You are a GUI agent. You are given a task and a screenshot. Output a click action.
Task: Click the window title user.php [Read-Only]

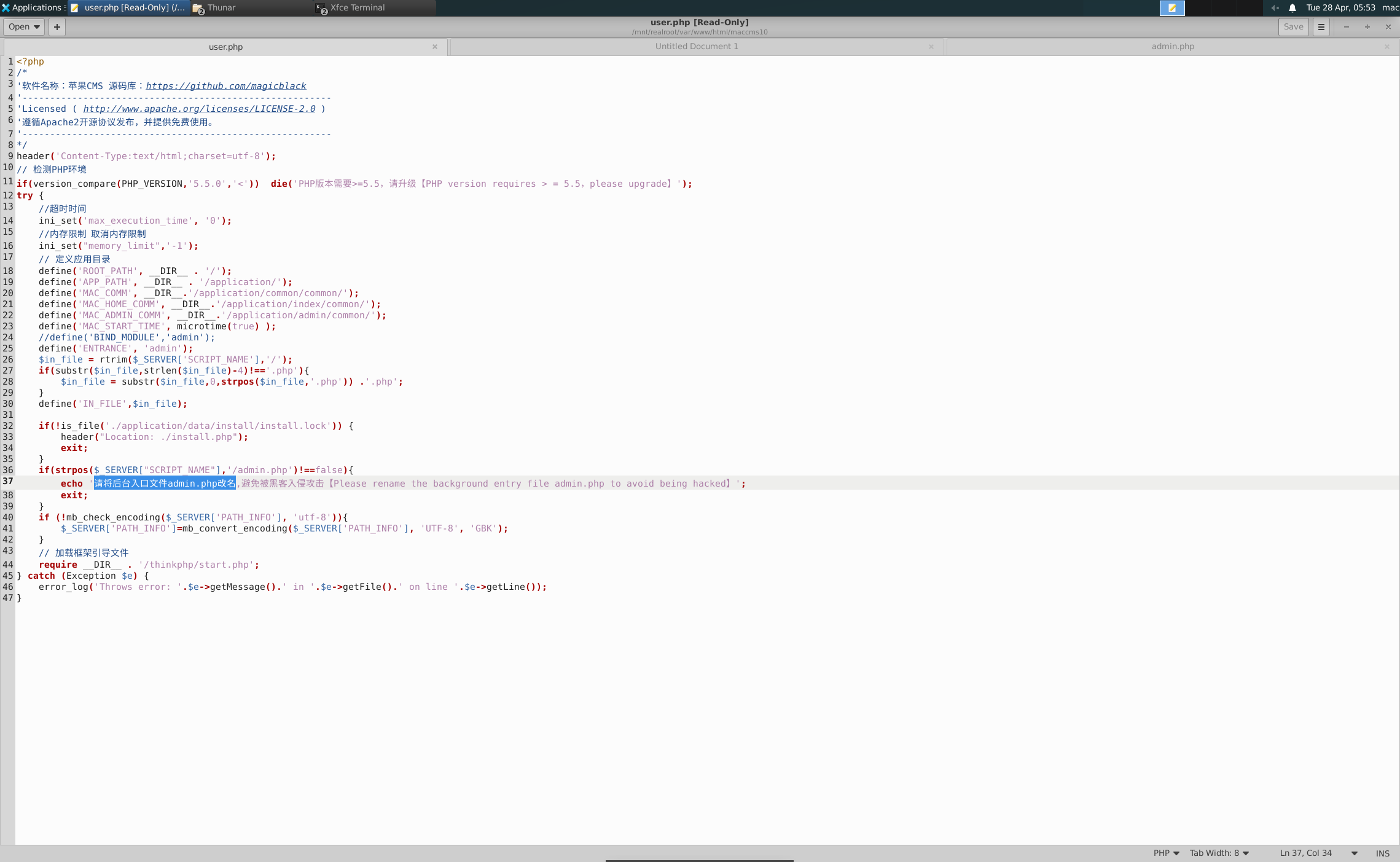coord(700,22)
